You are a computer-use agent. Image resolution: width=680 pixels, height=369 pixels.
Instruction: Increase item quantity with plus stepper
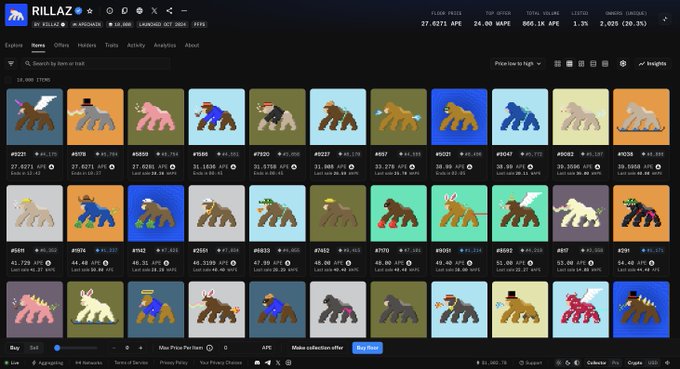141,348
